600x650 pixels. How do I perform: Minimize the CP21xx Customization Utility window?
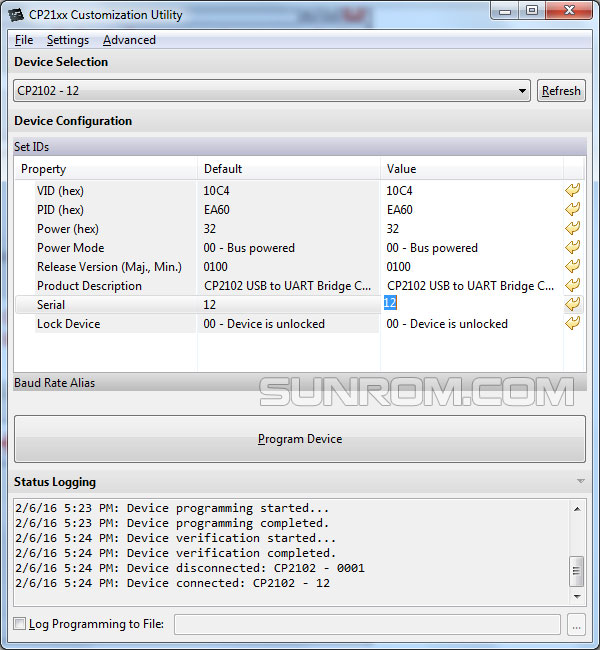click(505, 11)
